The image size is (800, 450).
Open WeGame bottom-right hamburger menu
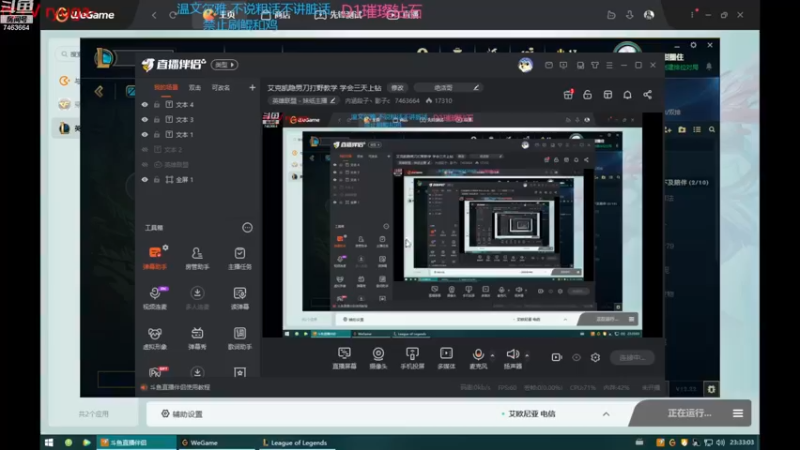coord(738,413)
